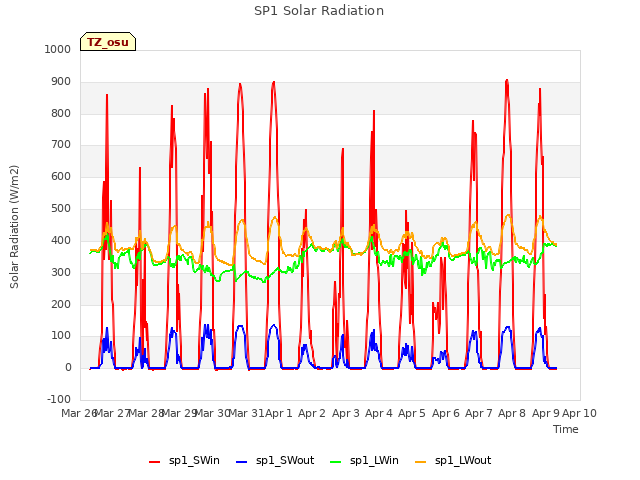The image size is (640, 480).
Task: Click the Apr 1 x-axis tick label
Action: pos(279,413)
